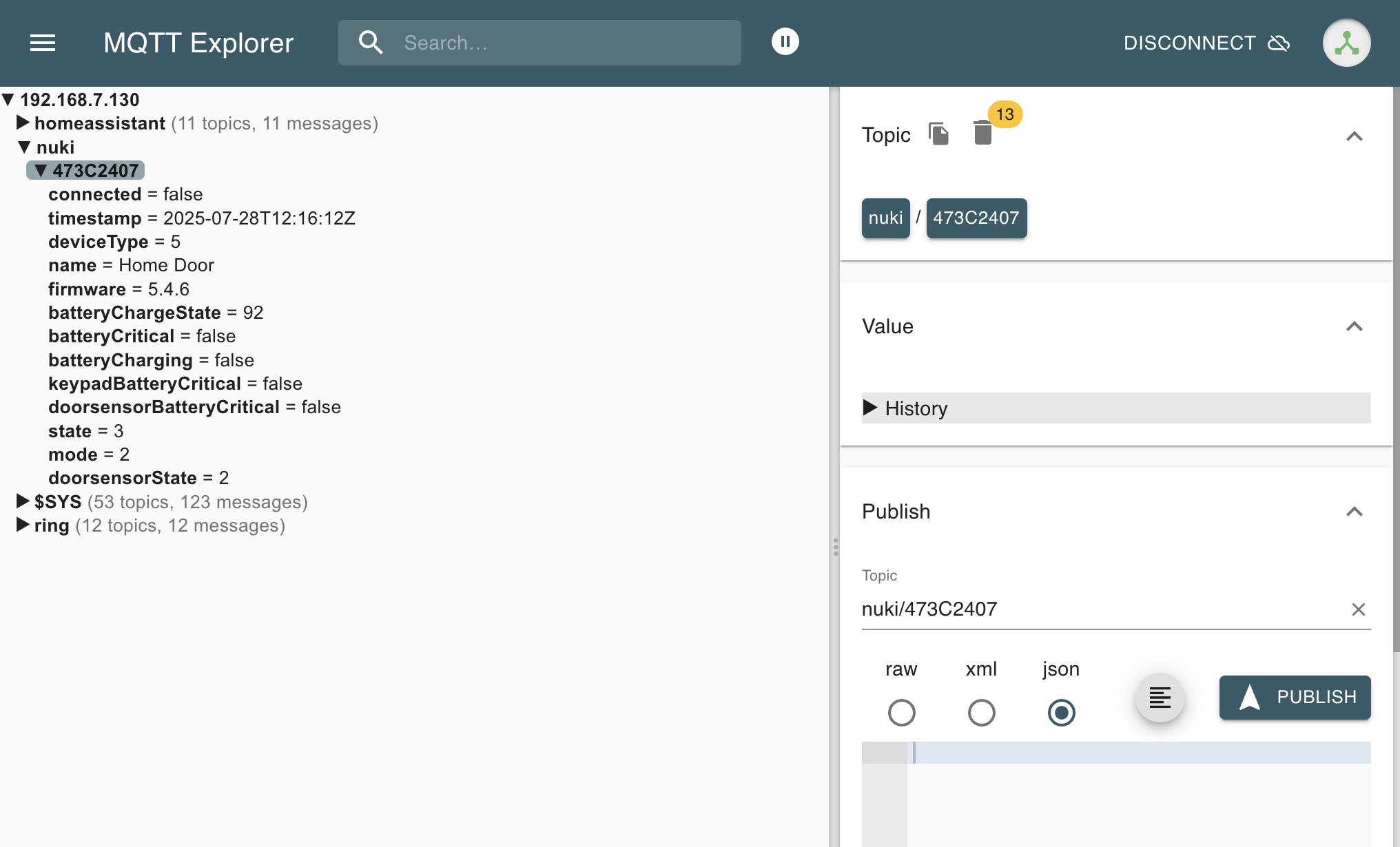The width and height of the screenshot is (1400, 847).
Task: Collapse the 473C2407 topic node
Action: [41, 170]
